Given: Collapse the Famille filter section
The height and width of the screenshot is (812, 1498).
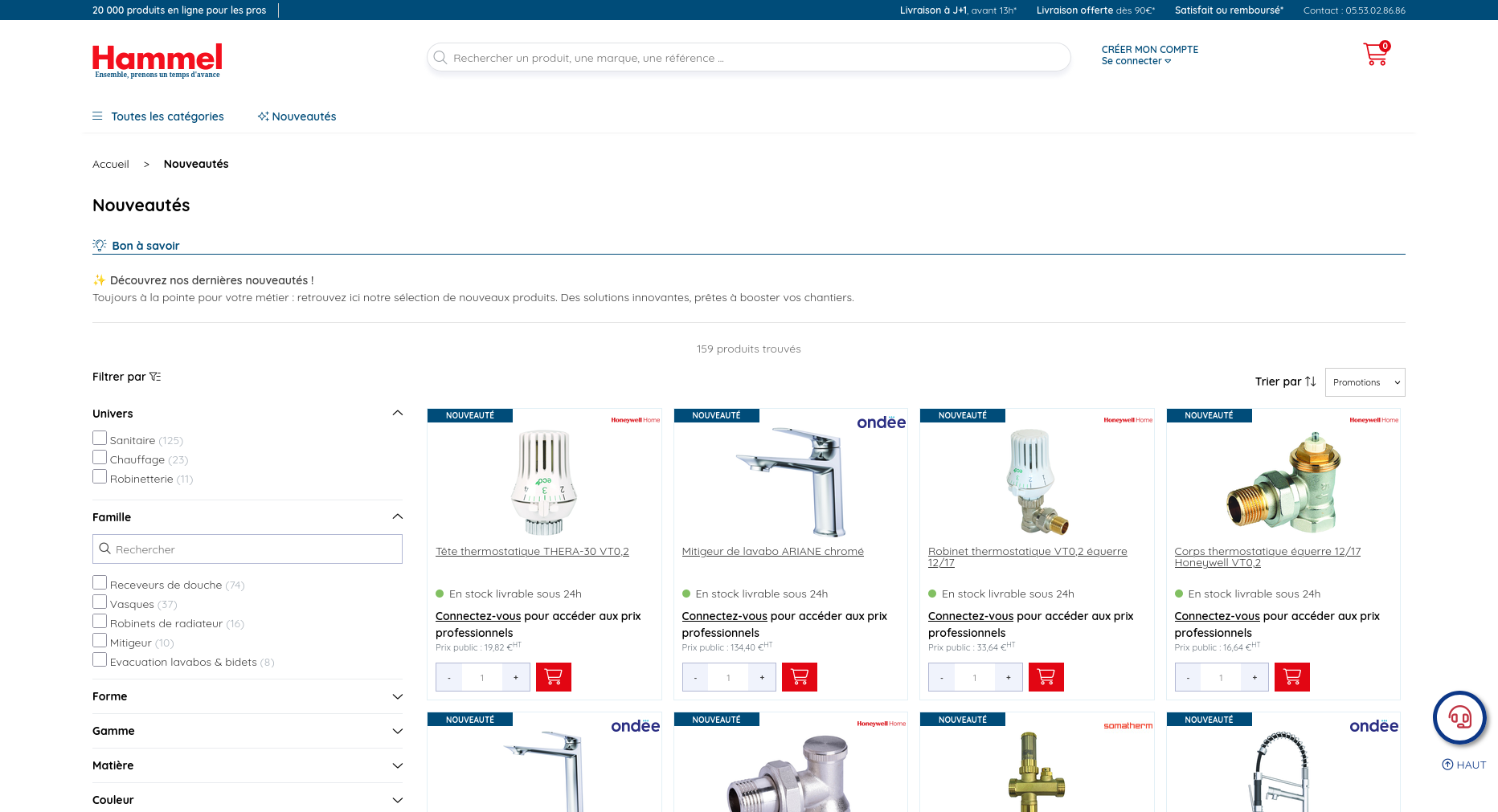Looking at the screenshot, I should coord(397,516).
